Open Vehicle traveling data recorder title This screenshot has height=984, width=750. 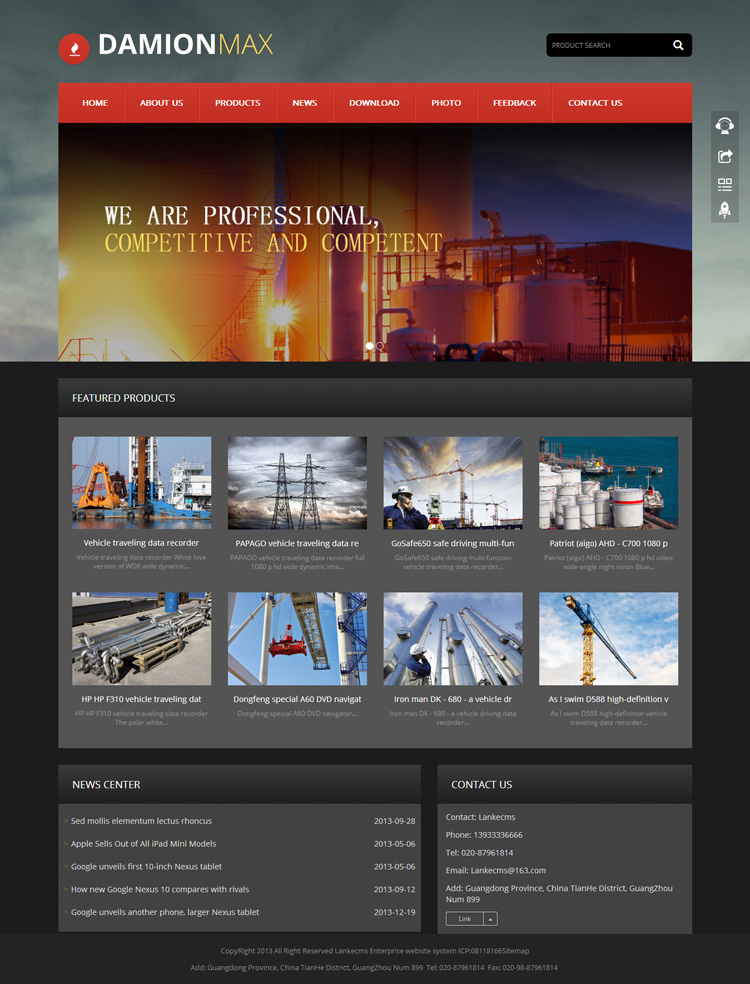point(141,543)
